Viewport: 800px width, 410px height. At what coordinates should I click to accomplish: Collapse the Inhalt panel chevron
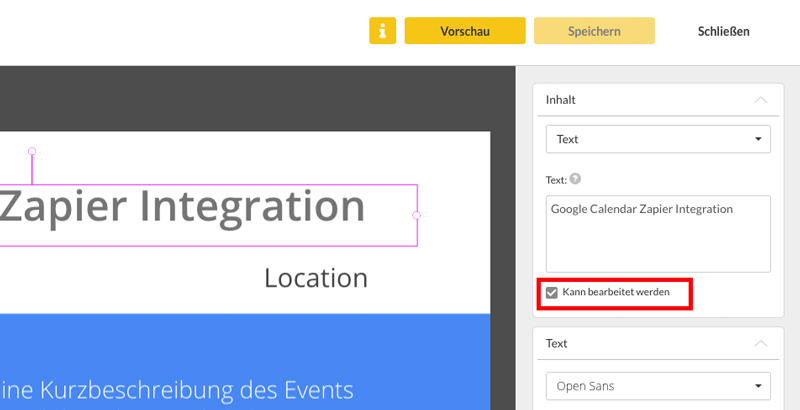point(761,99)
